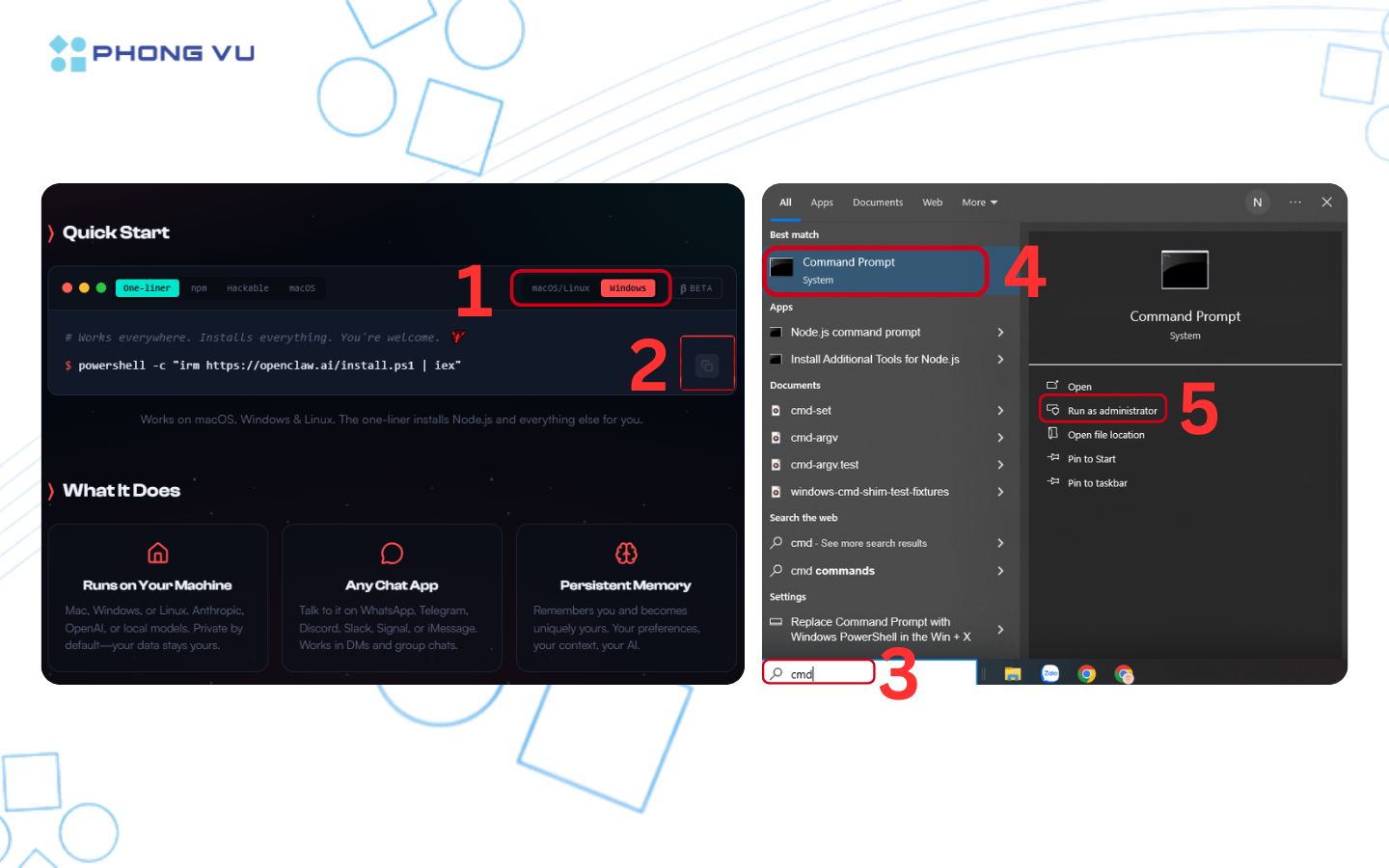Screen dimensions: 1389x868
Task: Expand the cmd-set result chevron
Action: [1000, 410]
